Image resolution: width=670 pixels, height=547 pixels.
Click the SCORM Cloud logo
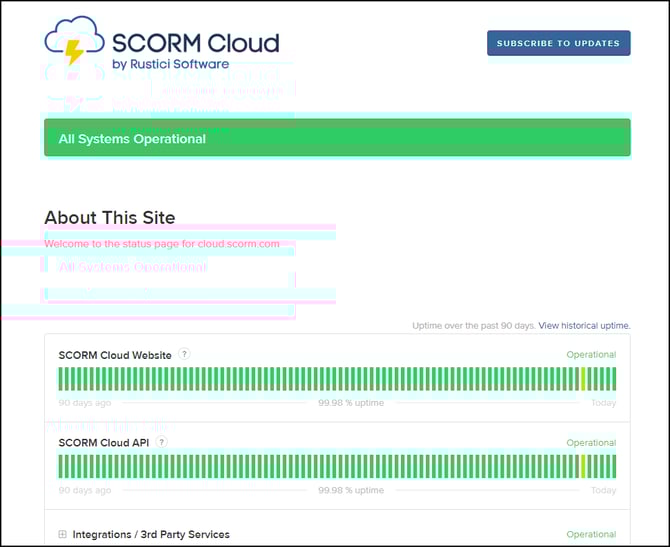click(x=162, y=43)
